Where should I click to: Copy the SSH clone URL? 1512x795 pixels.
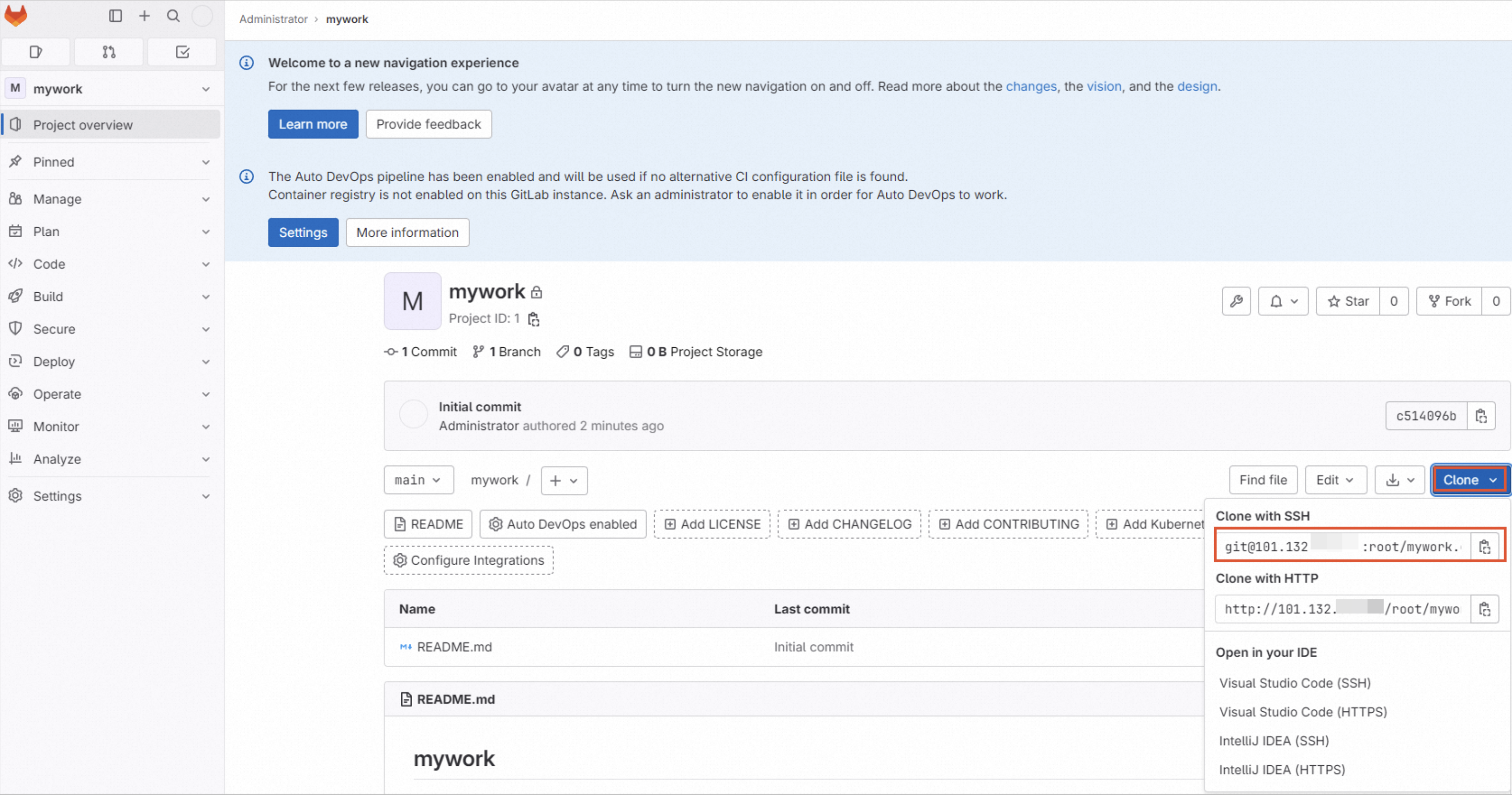[1485, 547]
